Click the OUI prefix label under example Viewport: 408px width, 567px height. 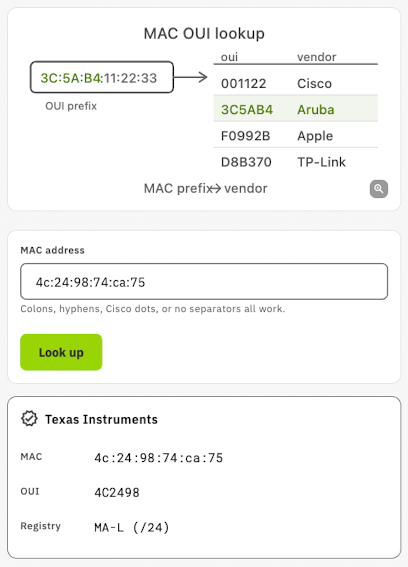(x=71, y=106)
